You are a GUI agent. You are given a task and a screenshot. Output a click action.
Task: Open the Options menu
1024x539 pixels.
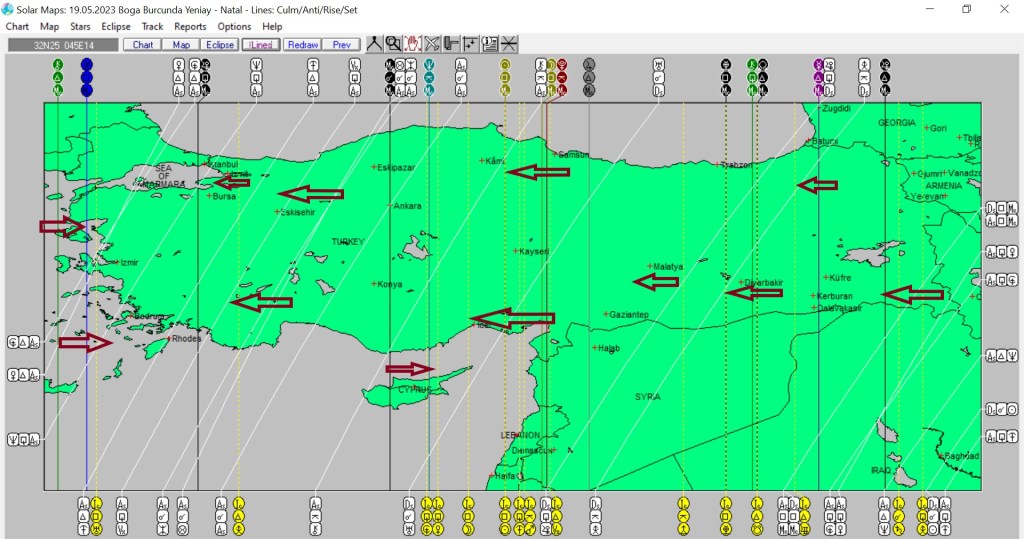[x=234, y=27]
